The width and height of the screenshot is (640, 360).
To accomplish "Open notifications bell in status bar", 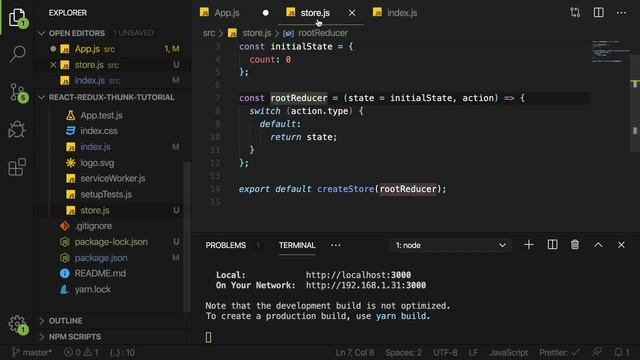I will coord(622,352).
